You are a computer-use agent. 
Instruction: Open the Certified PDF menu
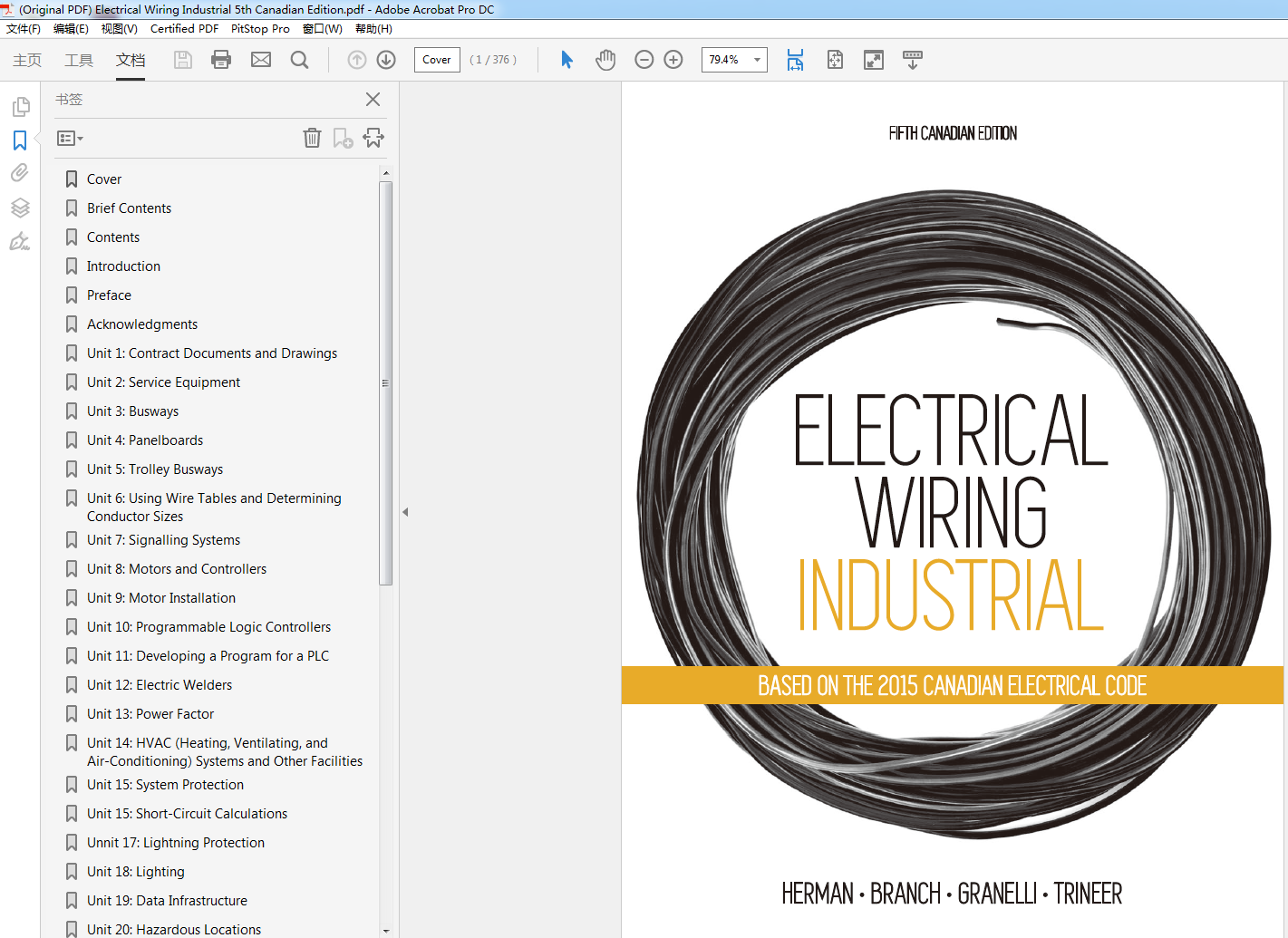[x=185, y=29]
